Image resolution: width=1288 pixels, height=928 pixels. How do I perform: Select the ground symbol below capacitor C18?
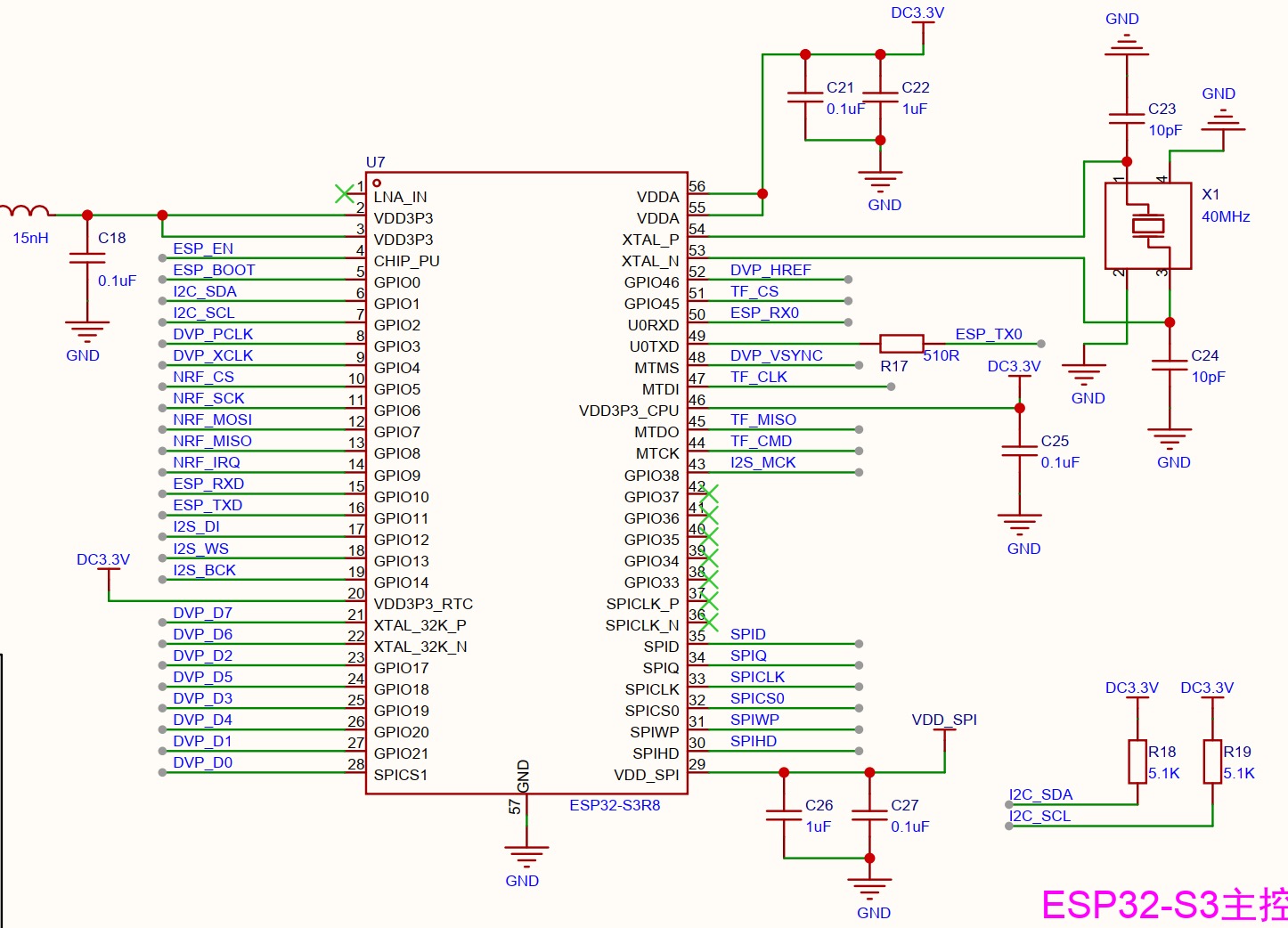[x=87, y=331]
